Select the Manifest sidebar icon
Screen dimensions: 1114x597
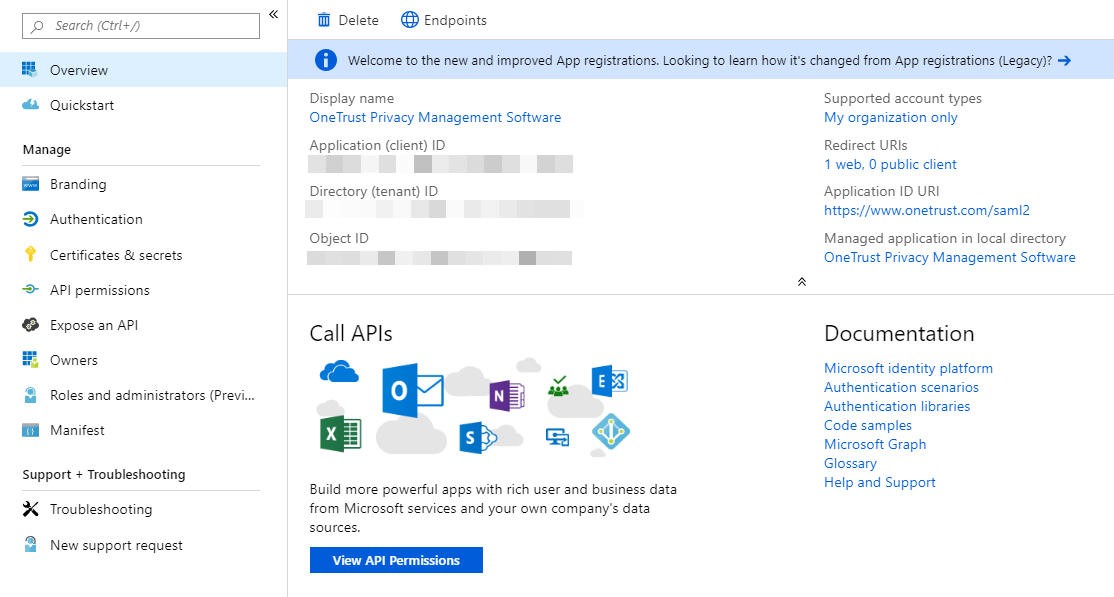33,430
